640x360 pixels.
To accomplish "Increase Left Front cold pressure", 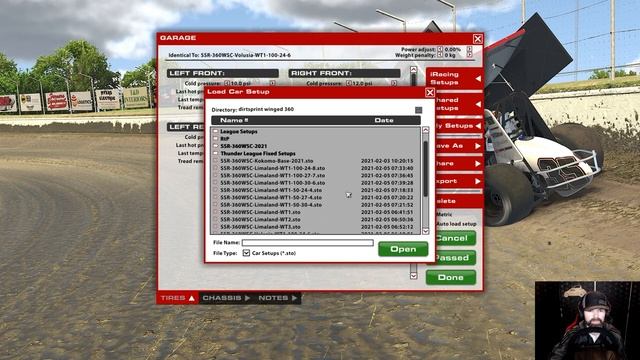I will point(272,83).
